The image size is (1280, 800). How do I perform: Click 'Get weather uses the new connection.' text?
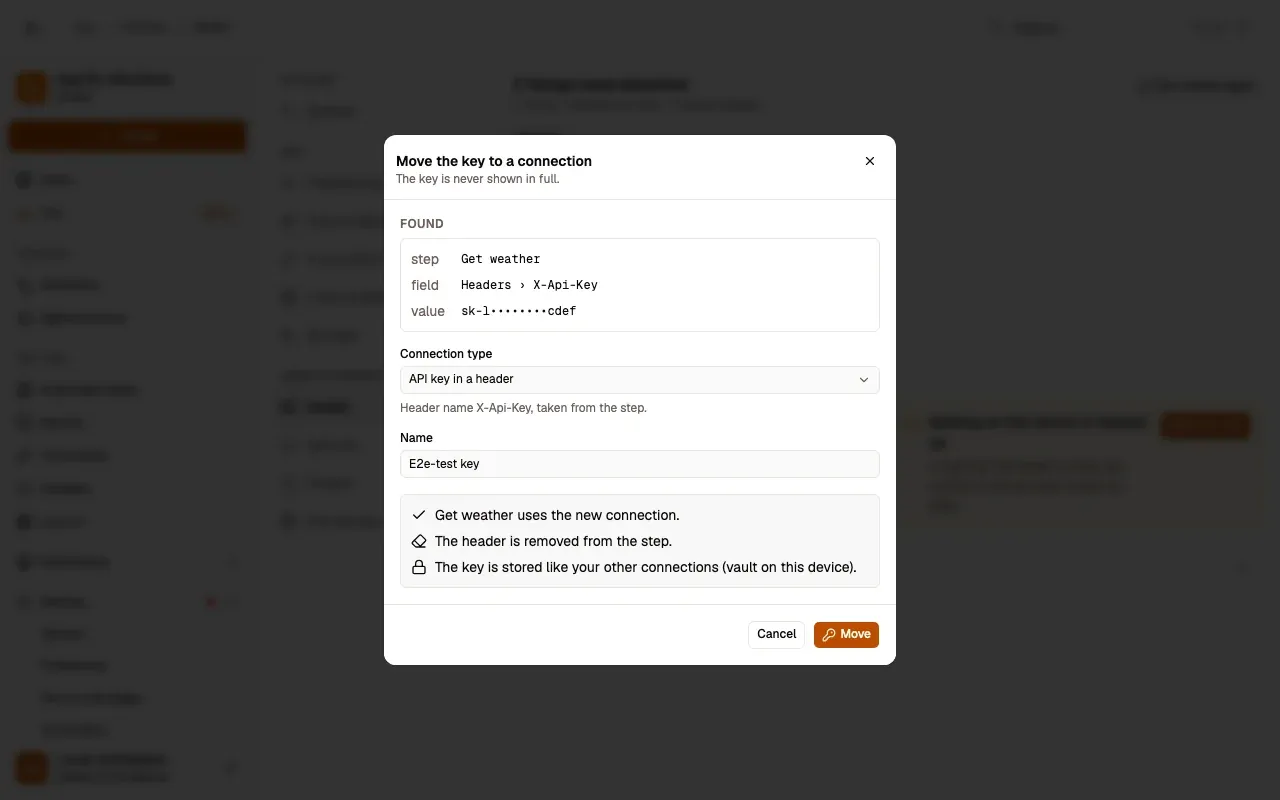557,515
